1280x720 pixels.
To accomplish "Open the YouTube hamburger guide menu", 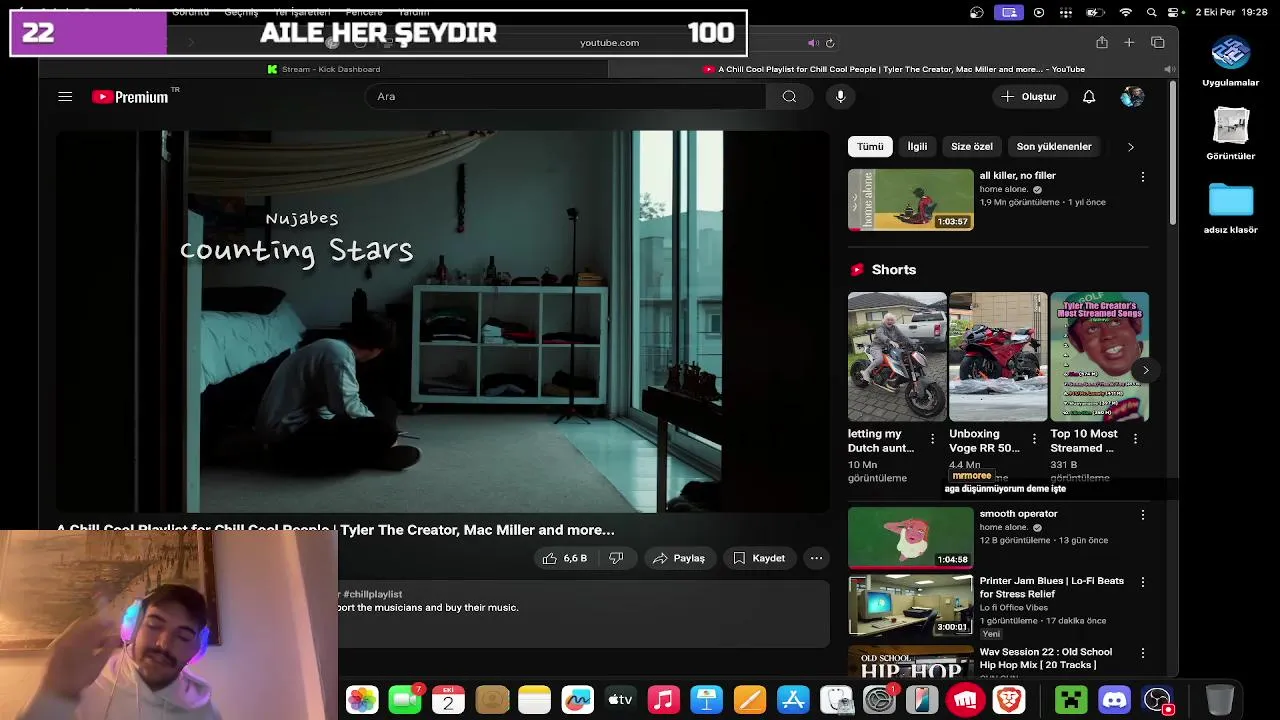I will [x=65, y=97].
